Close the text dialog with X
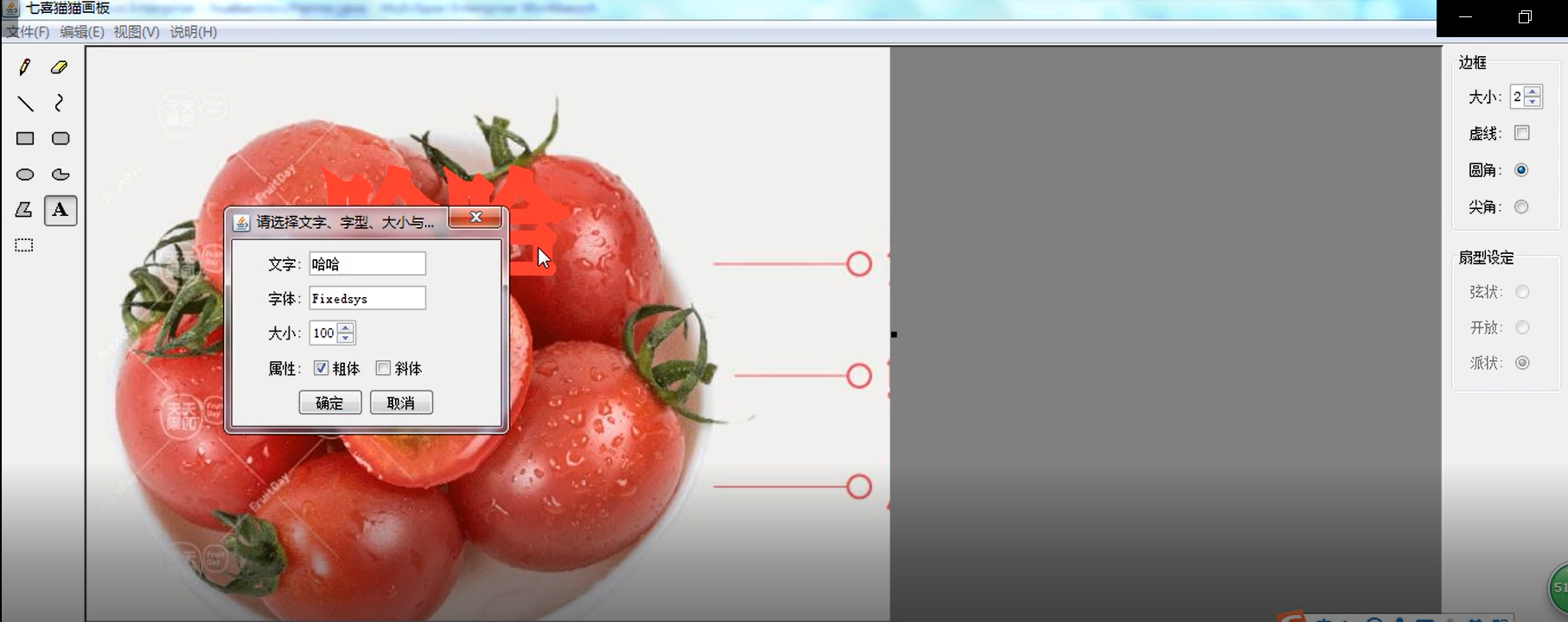 coord(475,217)
